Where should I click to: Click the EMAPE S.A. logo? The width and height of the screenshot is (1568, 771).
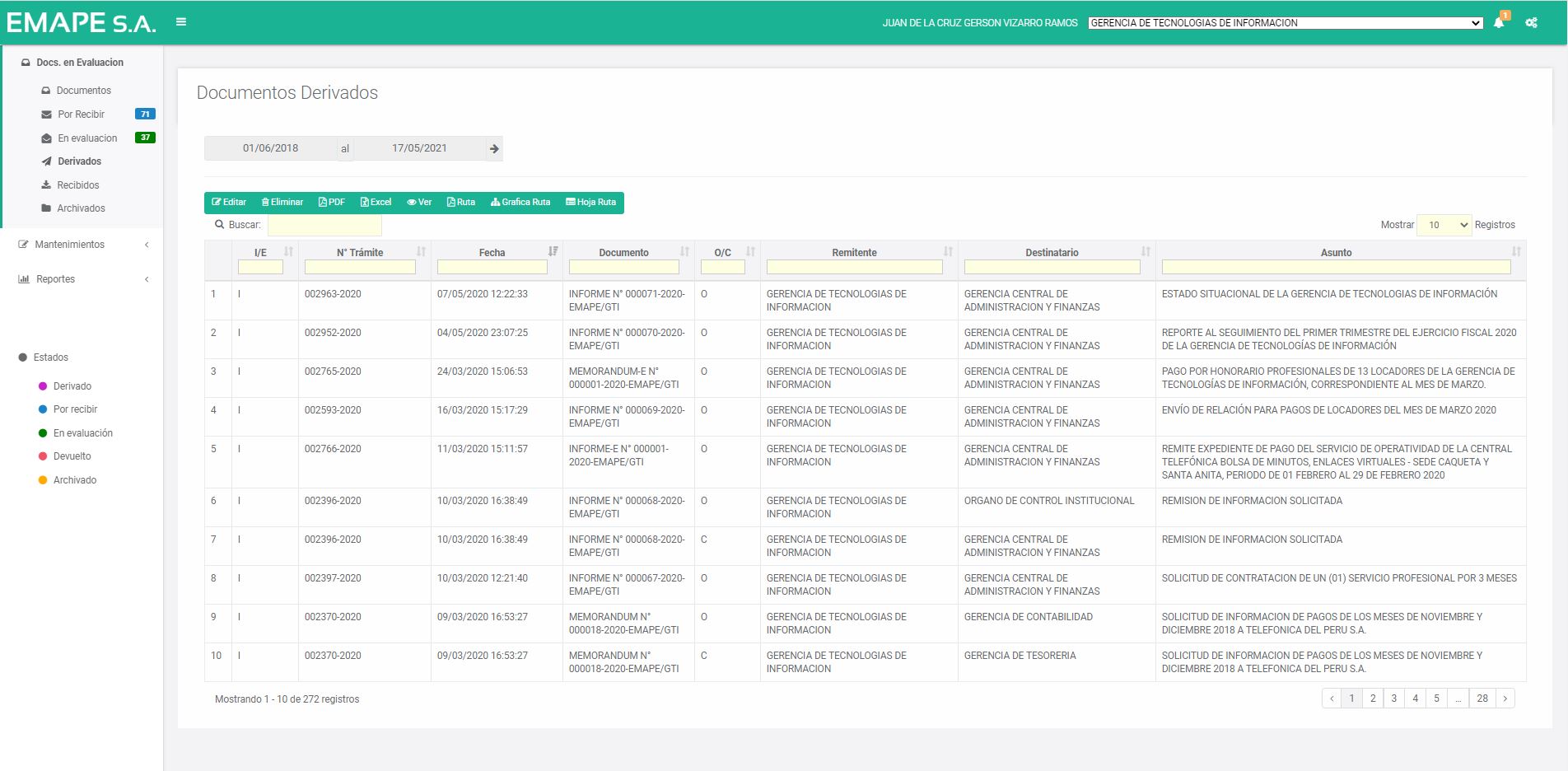pyautogui.click(x=81, y=23)
